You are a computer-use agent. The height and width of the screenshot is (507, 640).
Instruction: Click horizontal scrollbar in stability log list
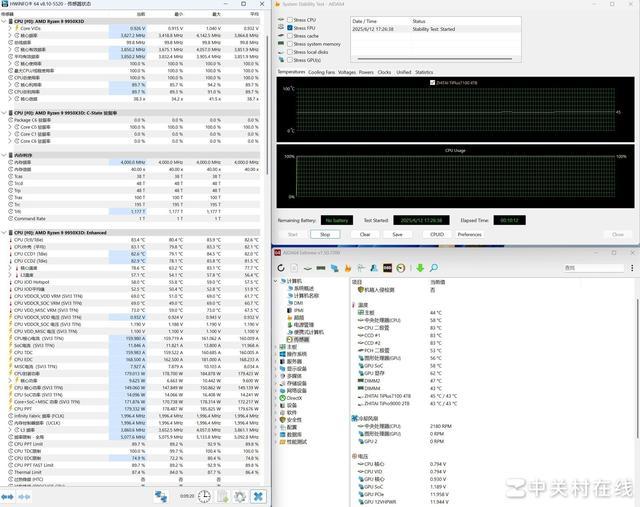tap(435, 59)
